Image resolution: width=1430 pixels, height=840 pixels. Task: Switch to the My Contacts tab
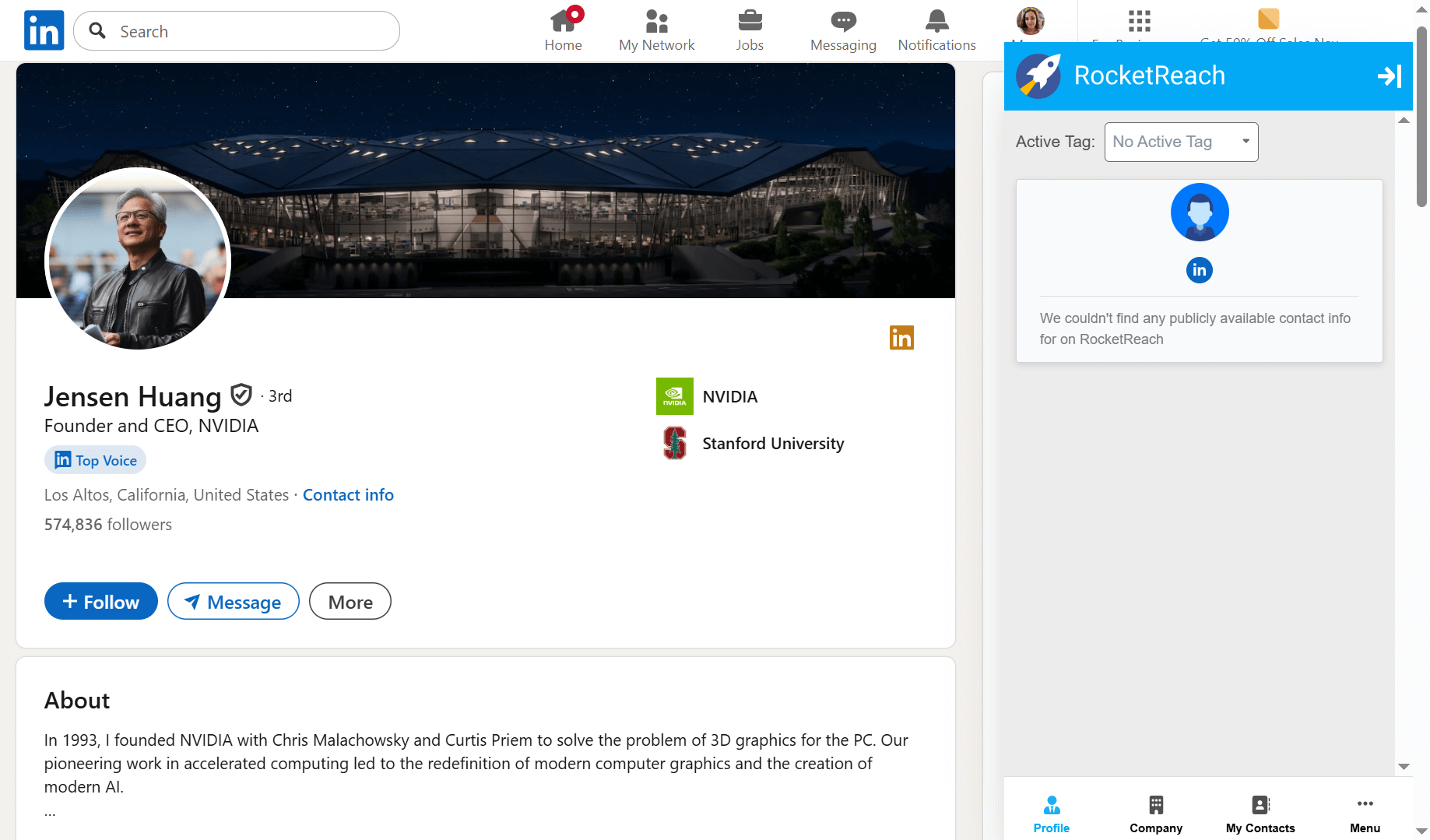[x=1260, y=814]
